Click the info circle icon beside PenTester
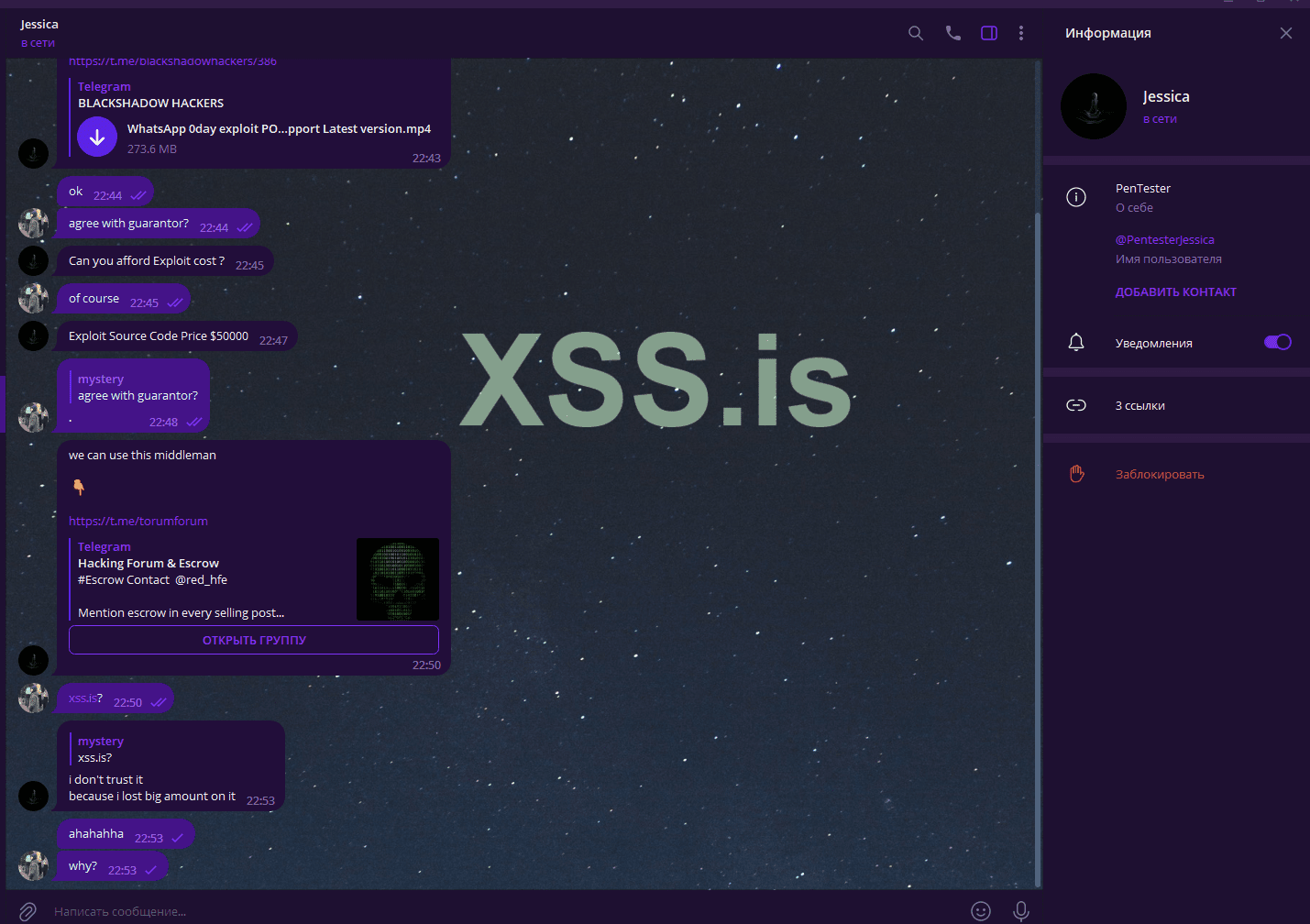1310x924 pixels. pyautogui.click(x=1076, y=197)
